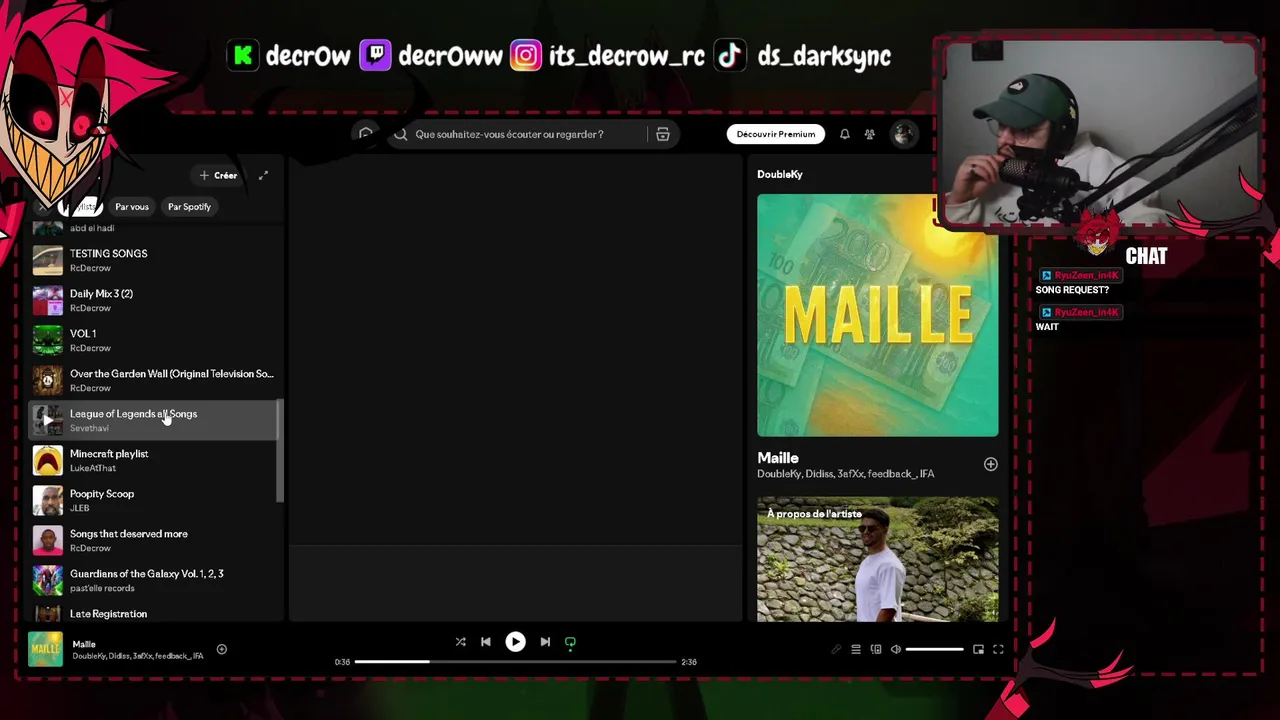Click the Minecraft playlist cover thumbnail
Viewport: 1280px width, 720px height.
[48, 460]
